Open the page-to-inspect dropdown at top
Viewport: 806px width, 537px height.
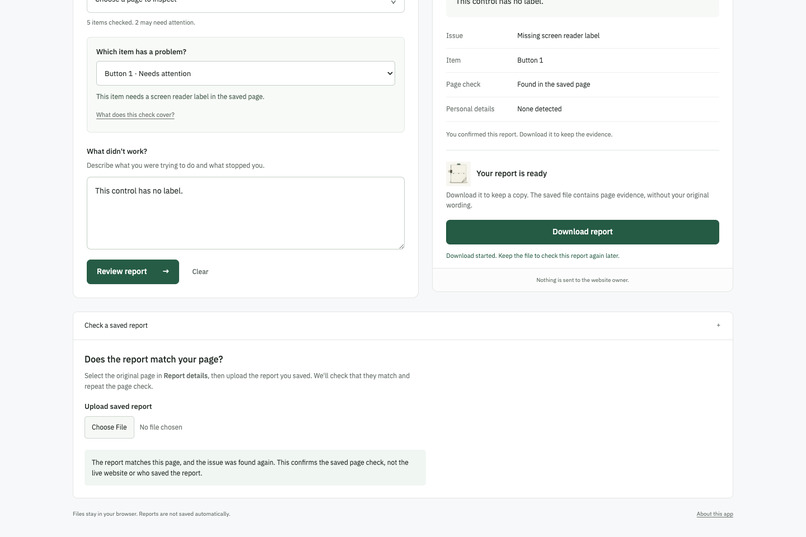tap(245, 4)
